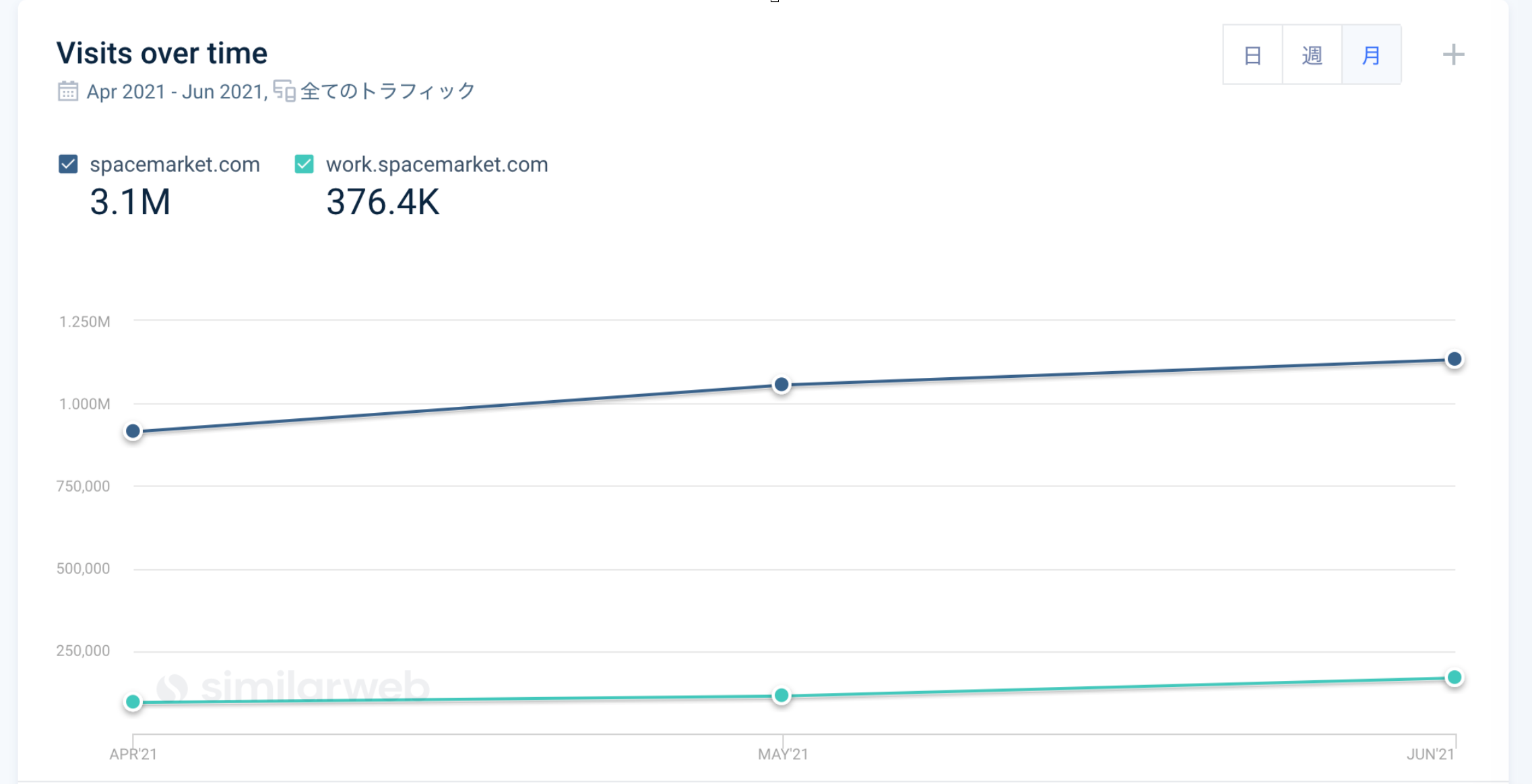This screenshot has height=784, width=1532.
Task: Click the 全てのトラフィック traffic label
Action: 388,92
